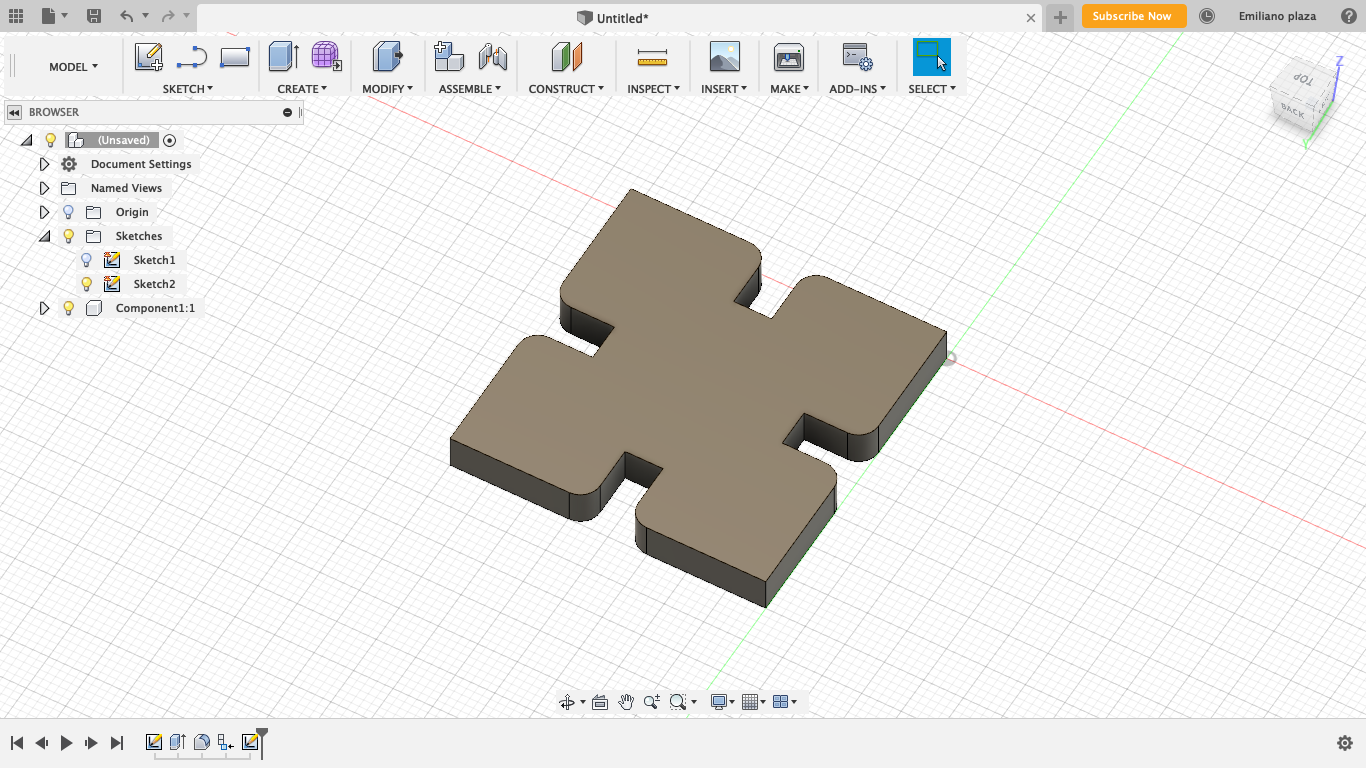Toggle visibility bulb of Origin folder
Image resolution: width=1366 pixels, height=768 pixels.
pos(68,212)
